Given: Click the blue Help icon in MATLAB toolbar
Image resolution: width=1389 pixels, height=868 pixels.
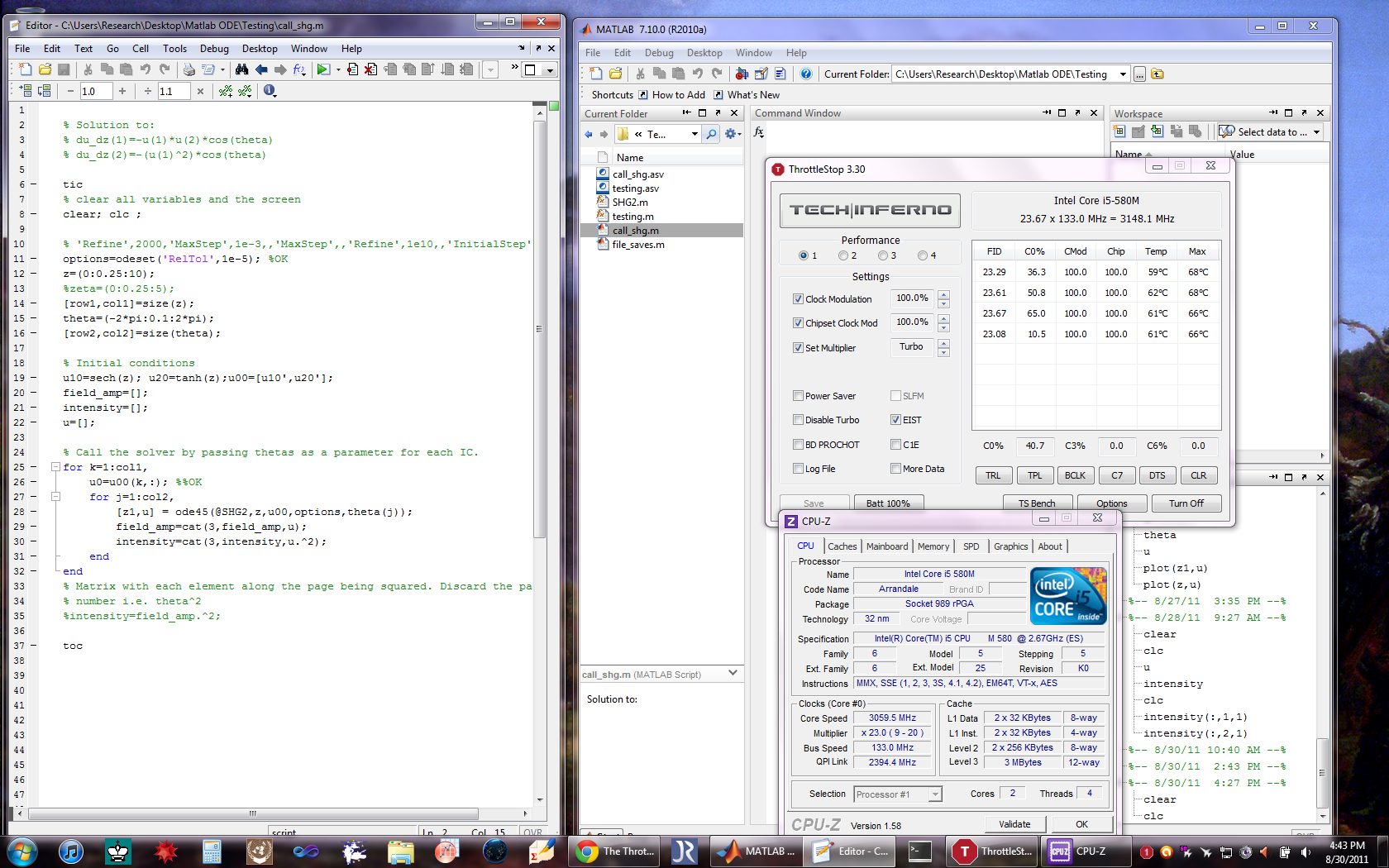Looking at the screenshot, I should (806, 74).
